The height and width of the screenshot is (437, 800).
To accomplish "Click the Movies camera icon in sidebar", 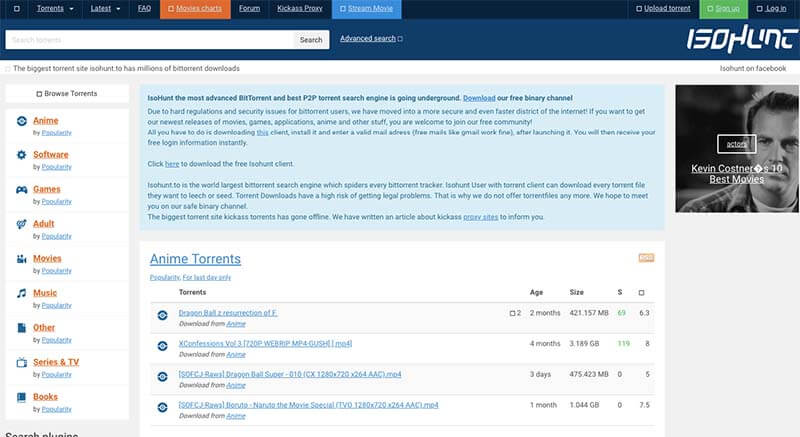I will (x=21, y=259).
